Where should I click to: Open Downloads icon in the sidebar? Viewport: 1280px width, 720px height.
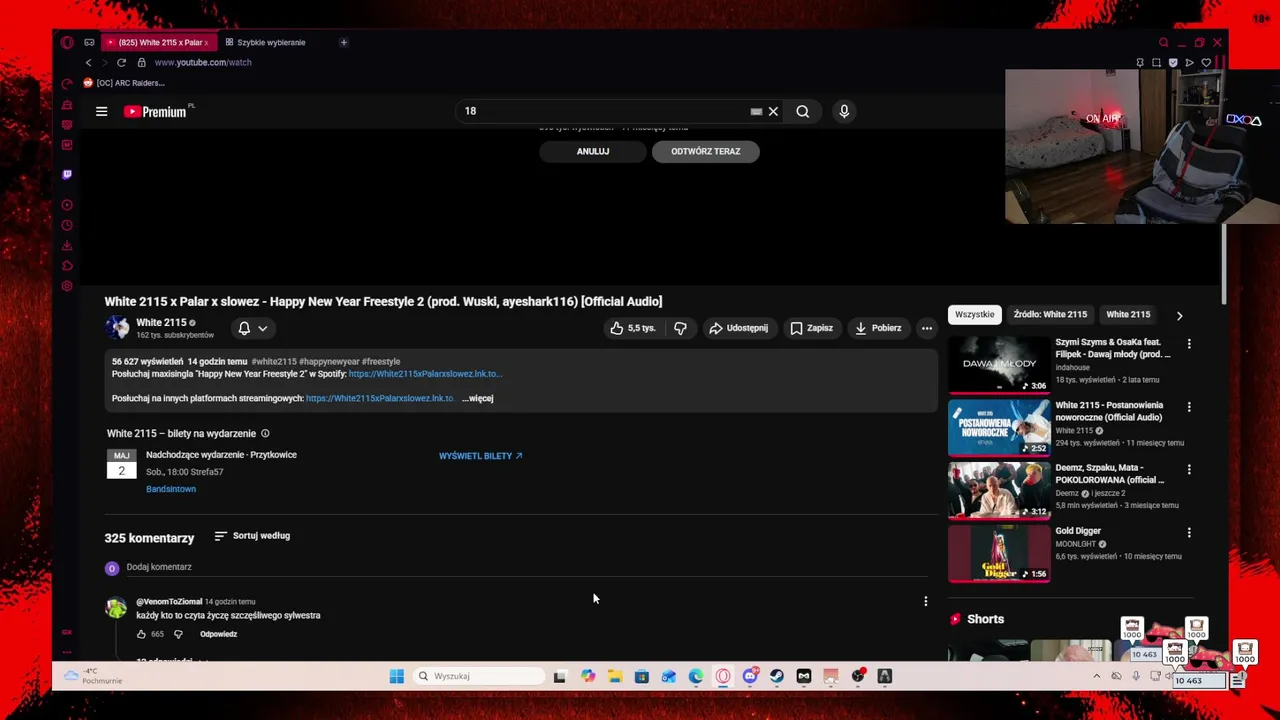[67, 245]
